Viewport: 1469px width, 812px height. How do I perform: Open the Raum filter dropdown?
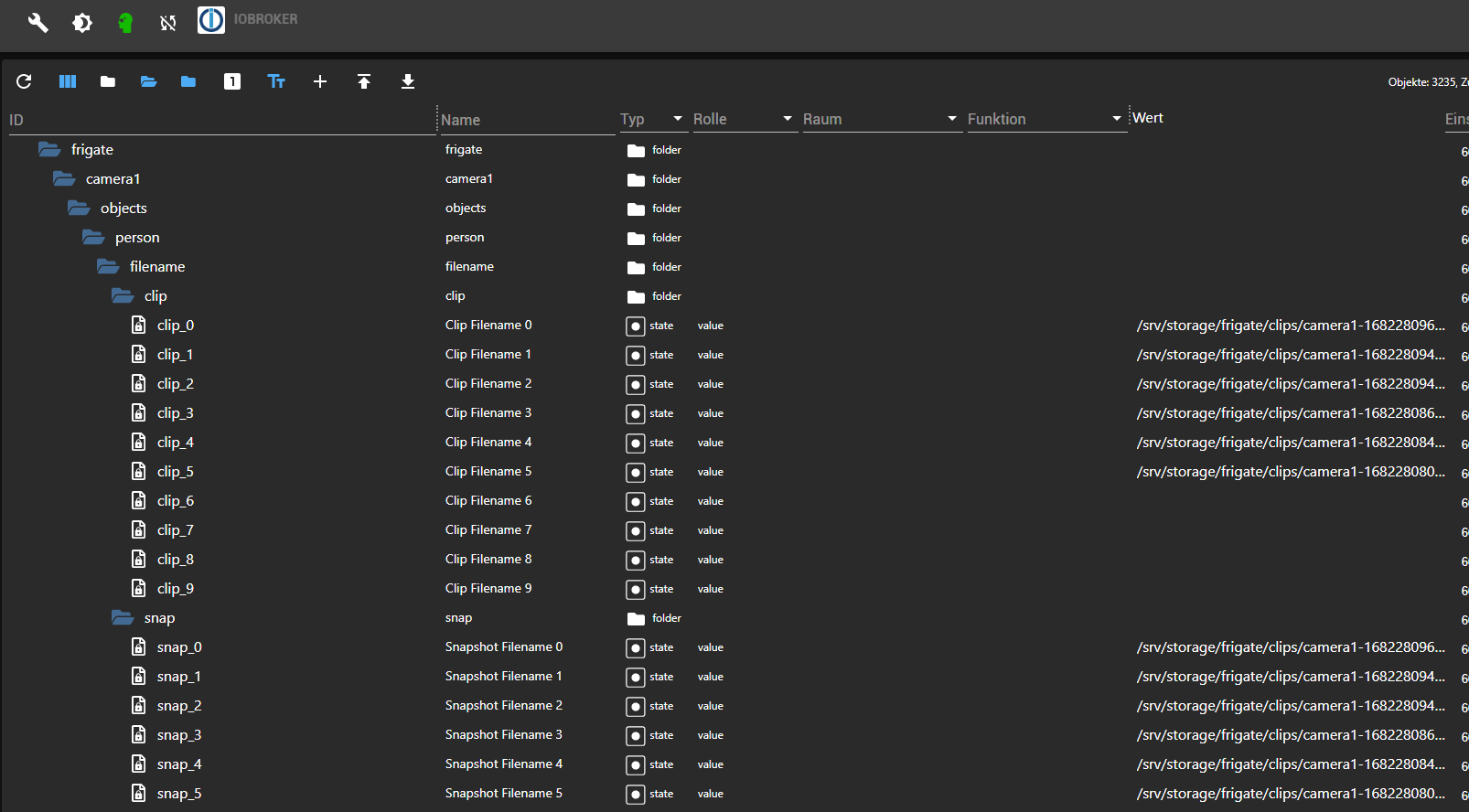click(881, 119)
